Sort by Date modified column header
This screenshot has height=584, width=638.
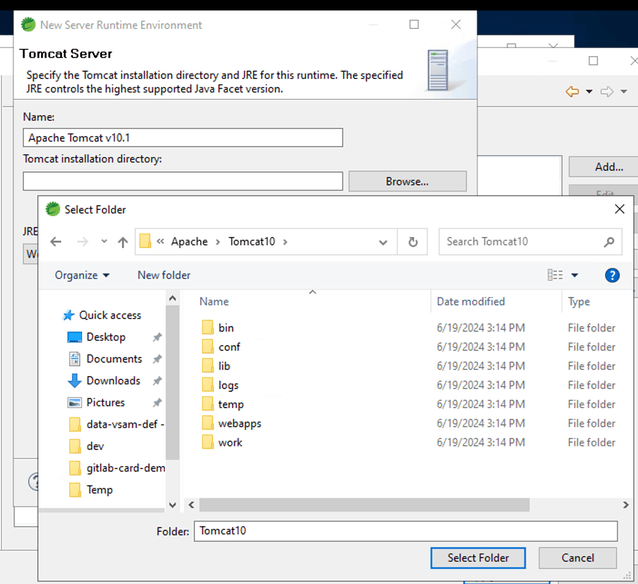[471, 302]
